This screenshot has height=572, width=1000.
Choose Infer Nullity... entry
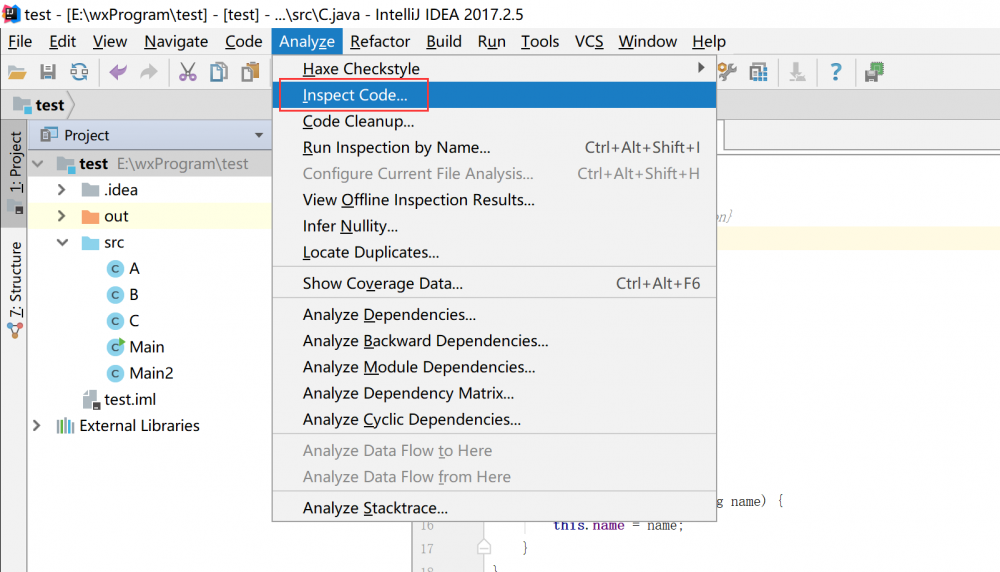[494, 226]
